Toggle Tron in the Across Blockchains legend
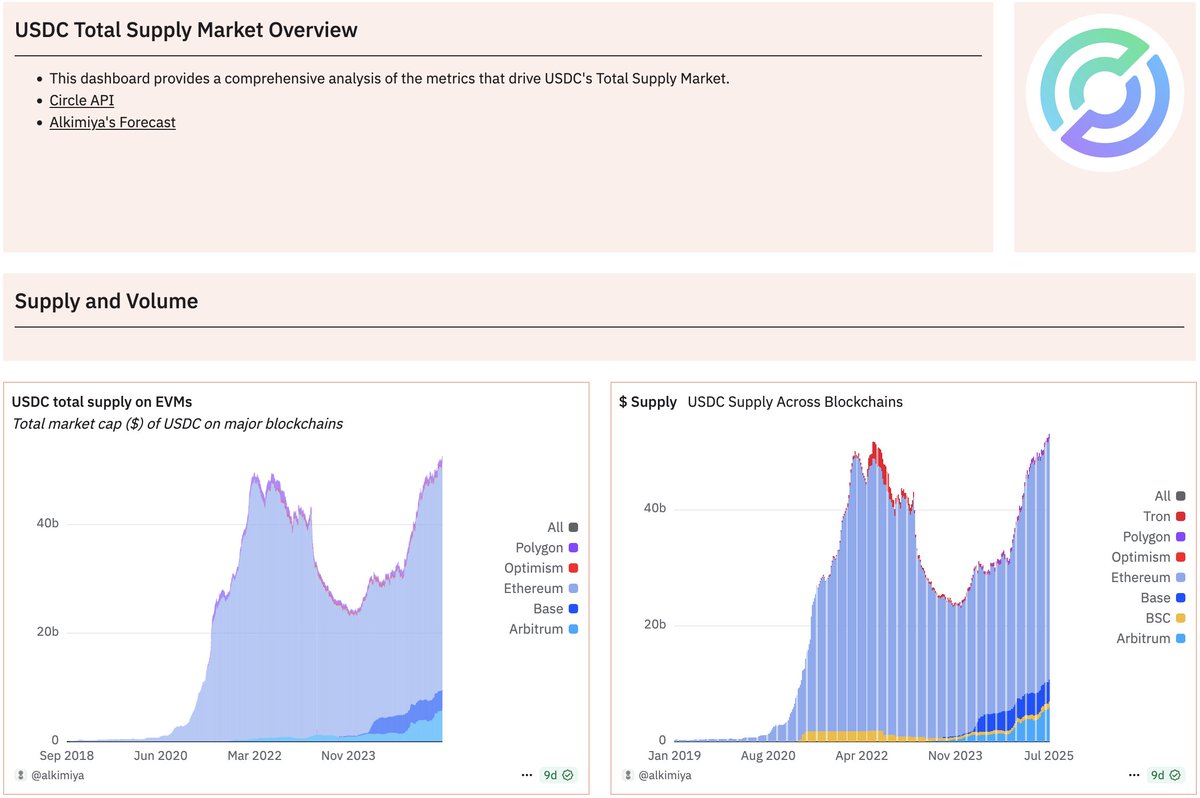The height and width of the screenshot is (798, 1200). pos(1164,516)
